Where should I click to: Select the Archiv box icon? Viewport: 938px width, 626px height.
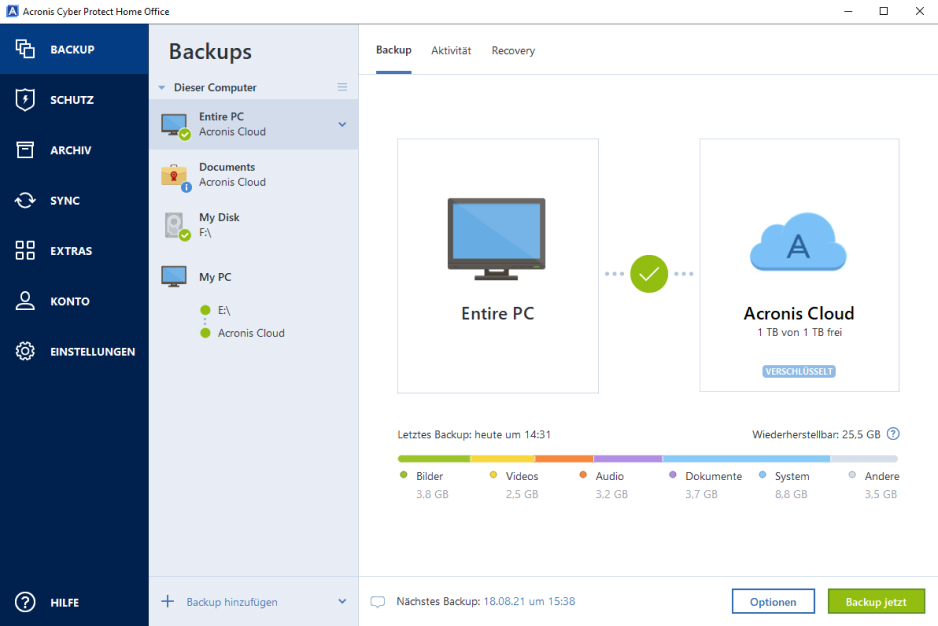[x=25, y=150]
